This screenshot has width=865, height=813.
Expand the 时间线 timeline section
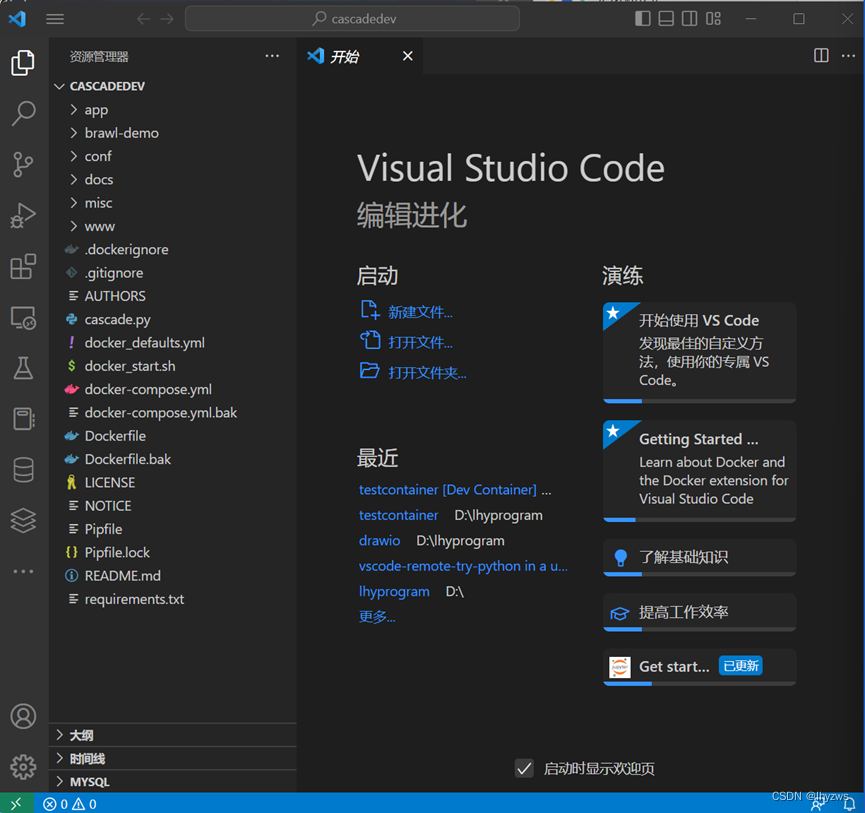tap(173, 758)
